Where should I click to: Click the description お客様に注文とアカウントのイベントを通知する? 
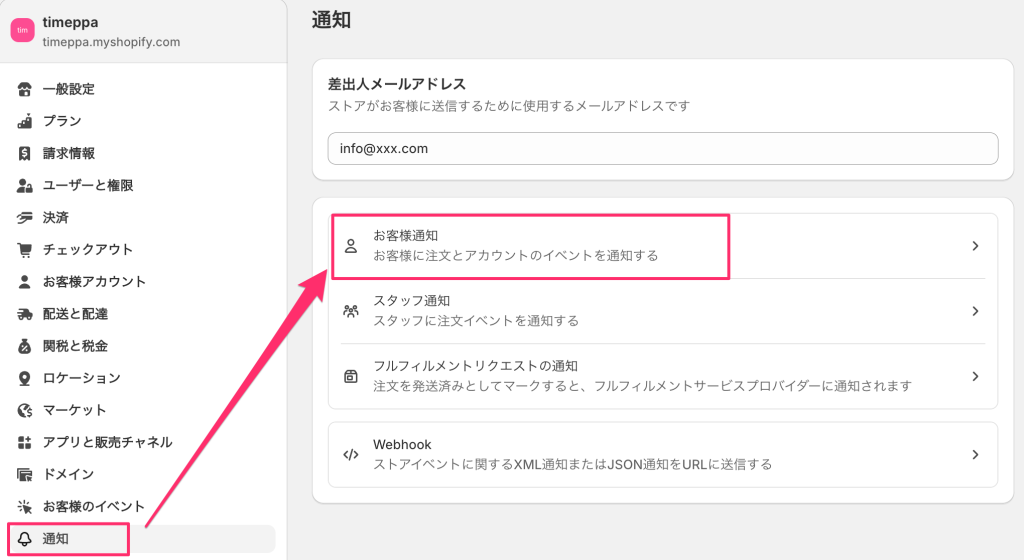516,256
